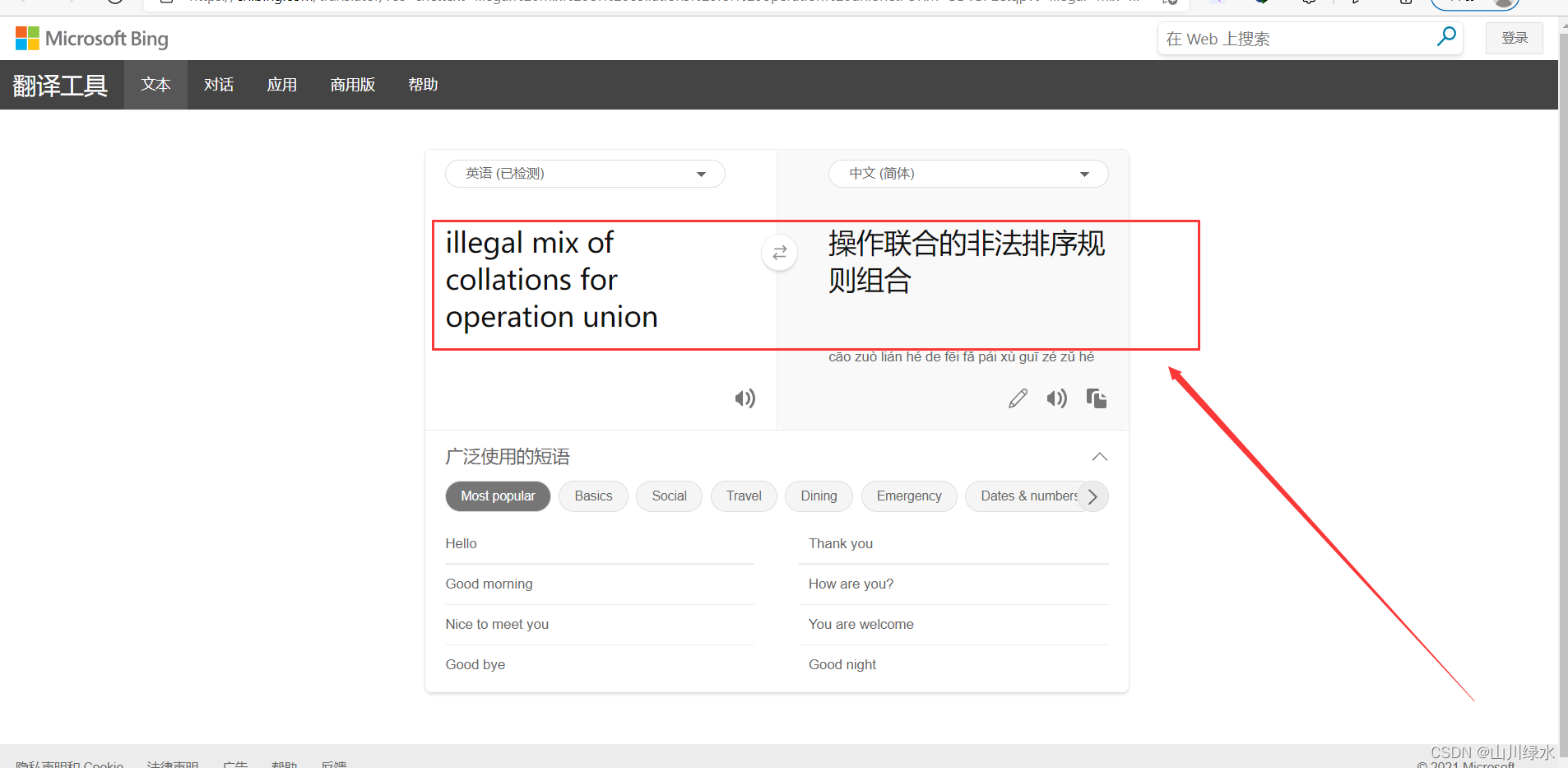Select the 文本 tab
The image size is (1568, 768).
(x=155, y=84)
